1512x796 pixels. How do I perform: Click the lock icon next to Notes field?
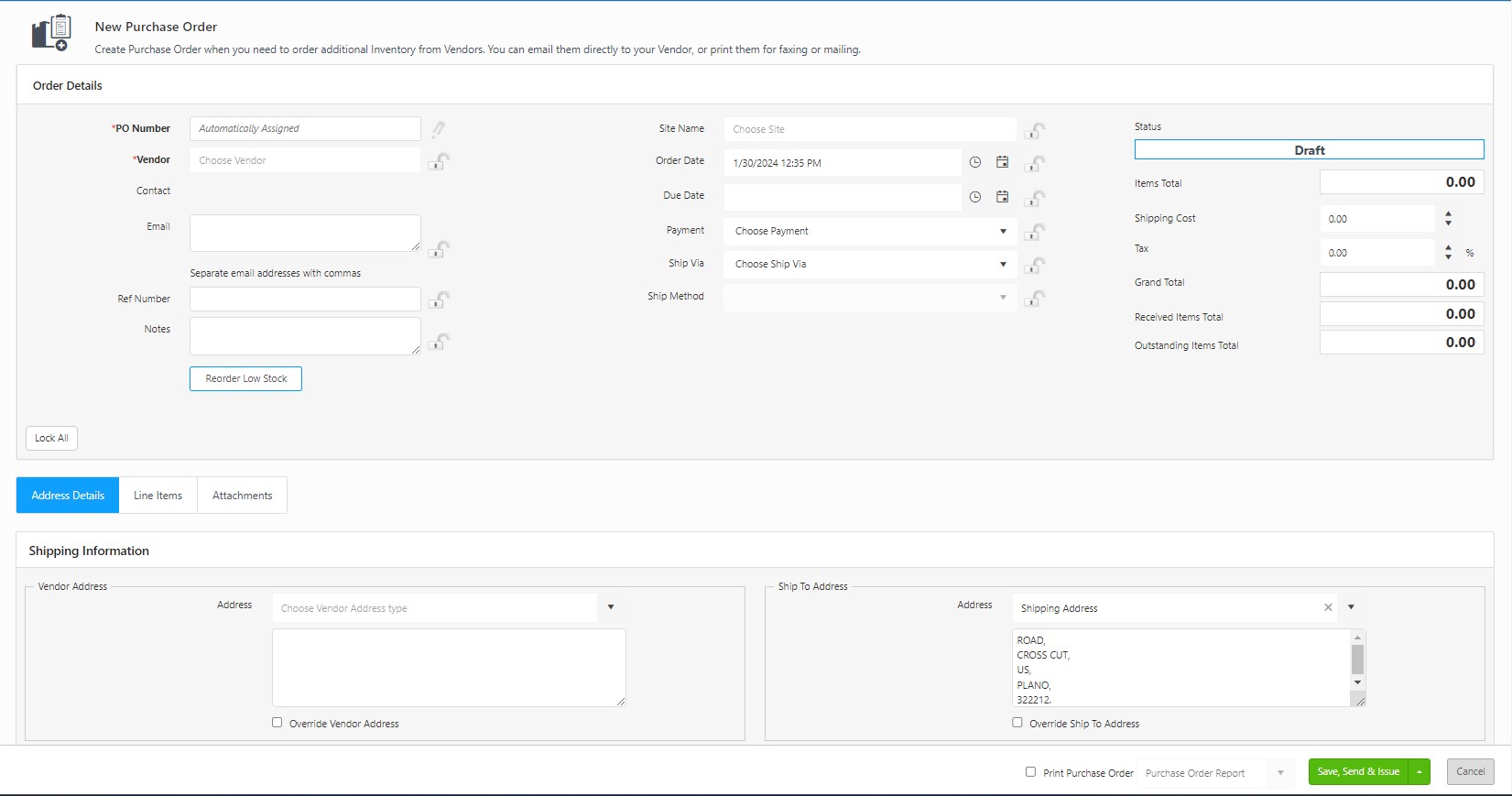(x=440, y=342)
